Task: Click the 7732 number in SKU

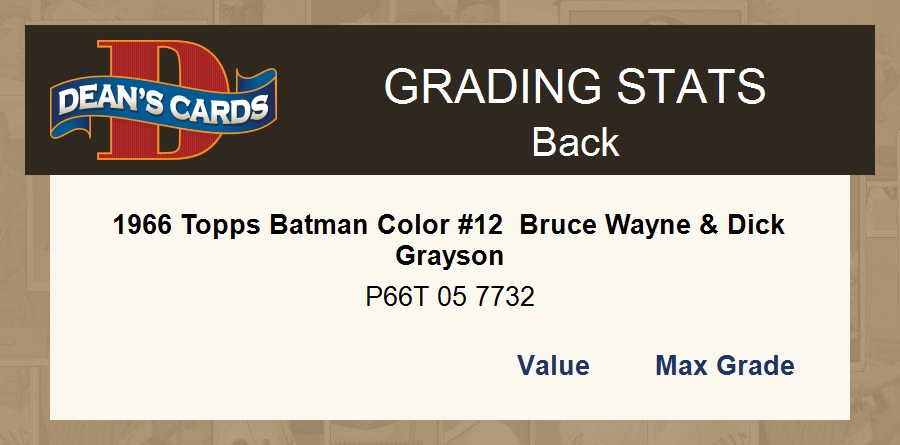Action: pos(506,297)
